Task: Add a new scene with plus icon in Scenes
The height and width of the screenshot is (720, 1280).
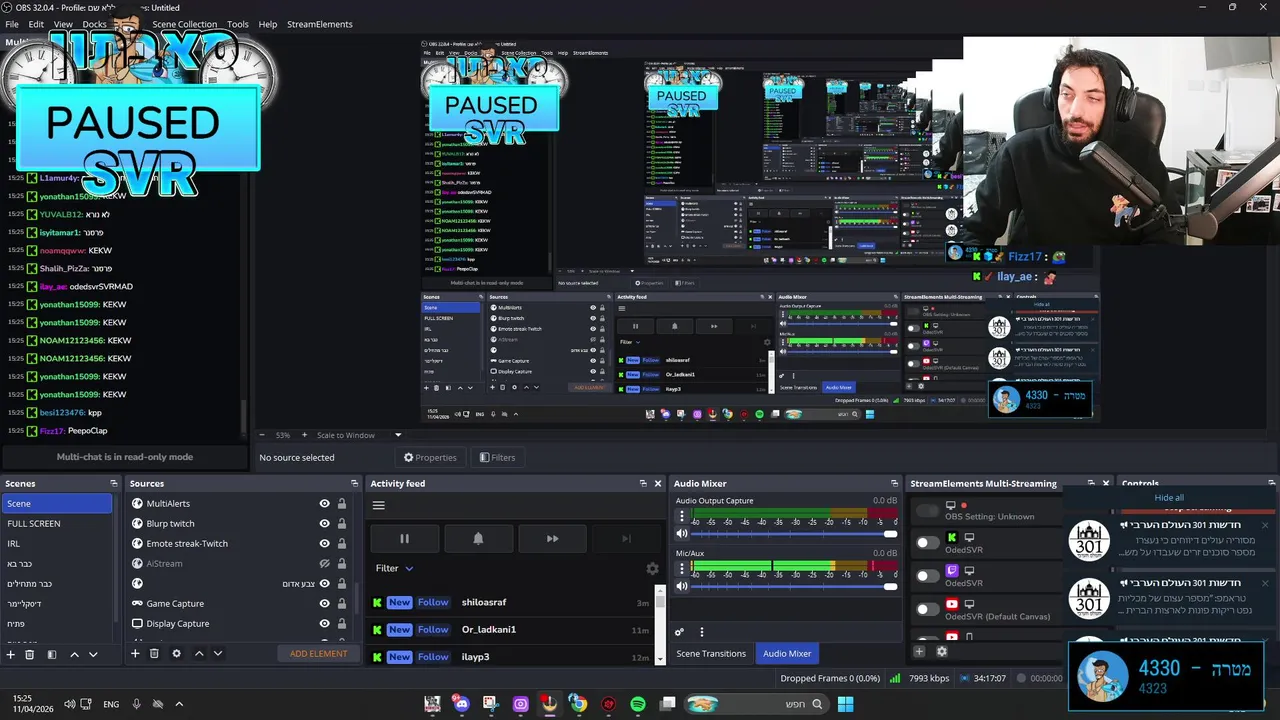Action: tap(11, 654)
